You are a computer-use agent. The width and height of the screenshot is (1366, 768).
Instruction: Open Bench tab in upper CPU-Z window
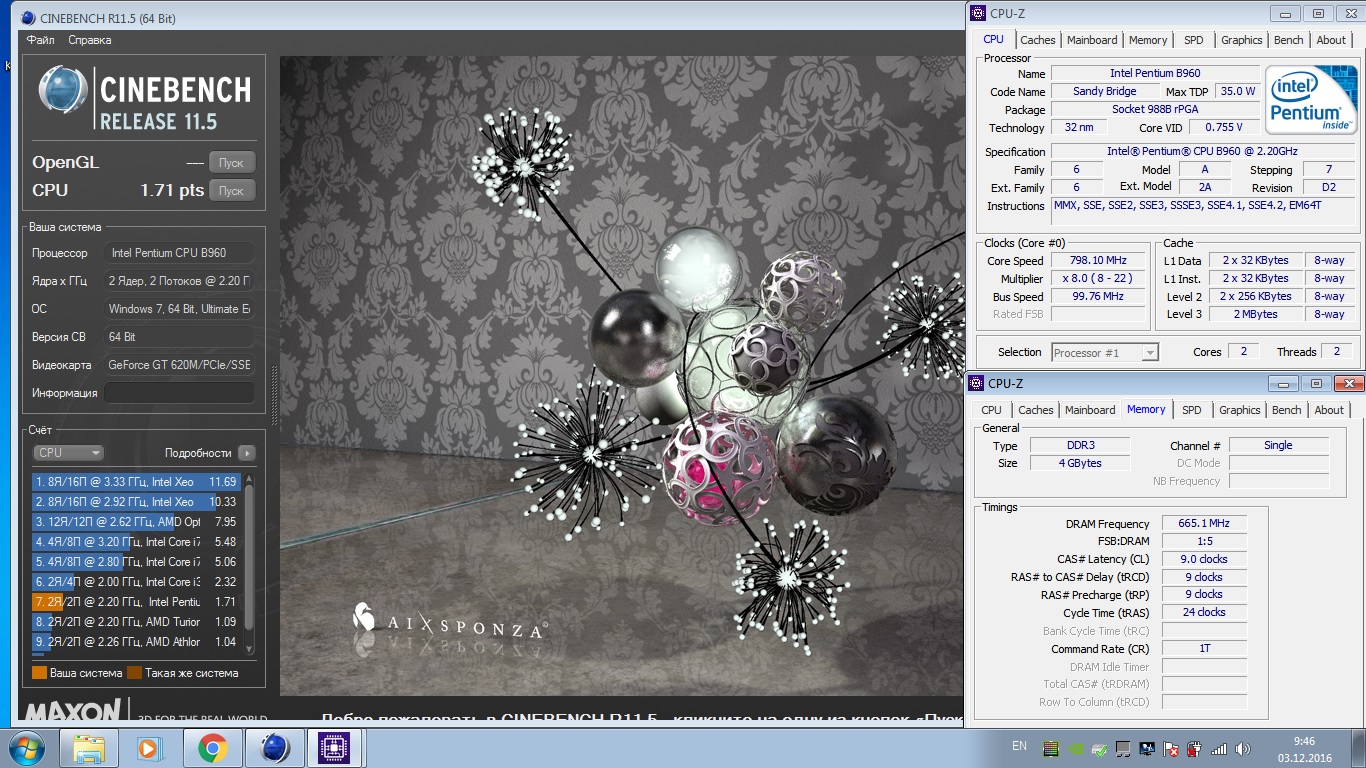tap(1288, 40)
